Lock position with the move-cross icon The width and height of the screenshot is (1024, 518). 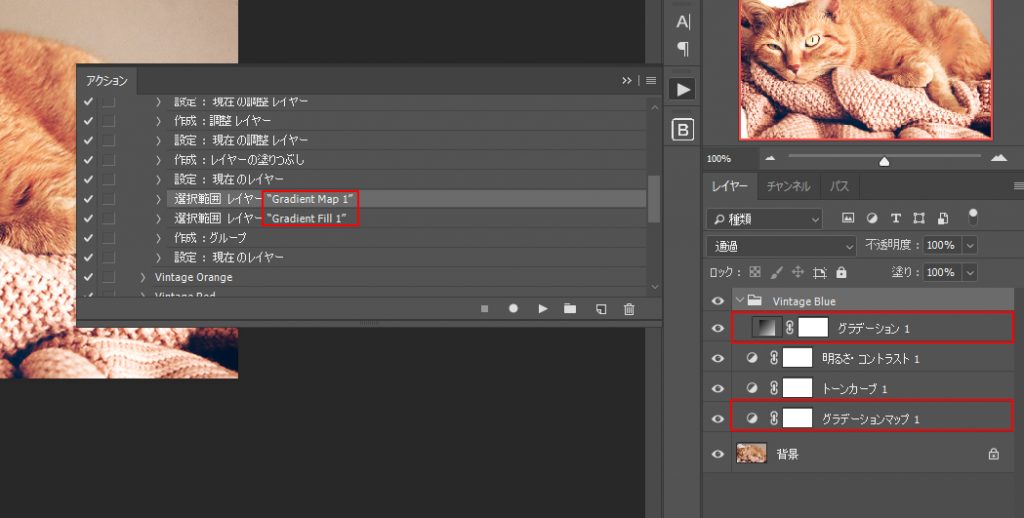point(797,272)
